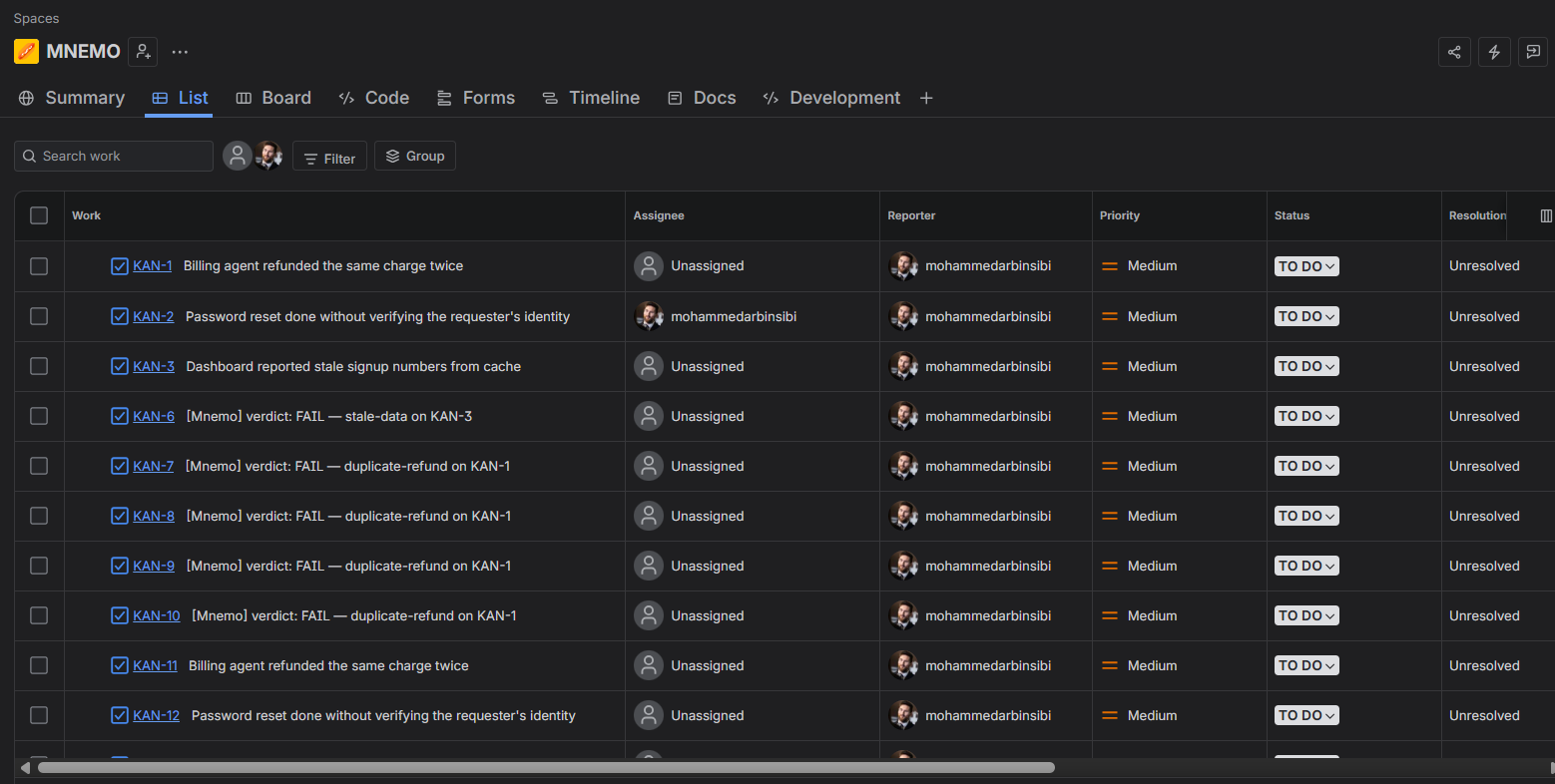Screen dimensions: 1555x784
Task: Switch to the Forms tab
Action: click(476, 98)
